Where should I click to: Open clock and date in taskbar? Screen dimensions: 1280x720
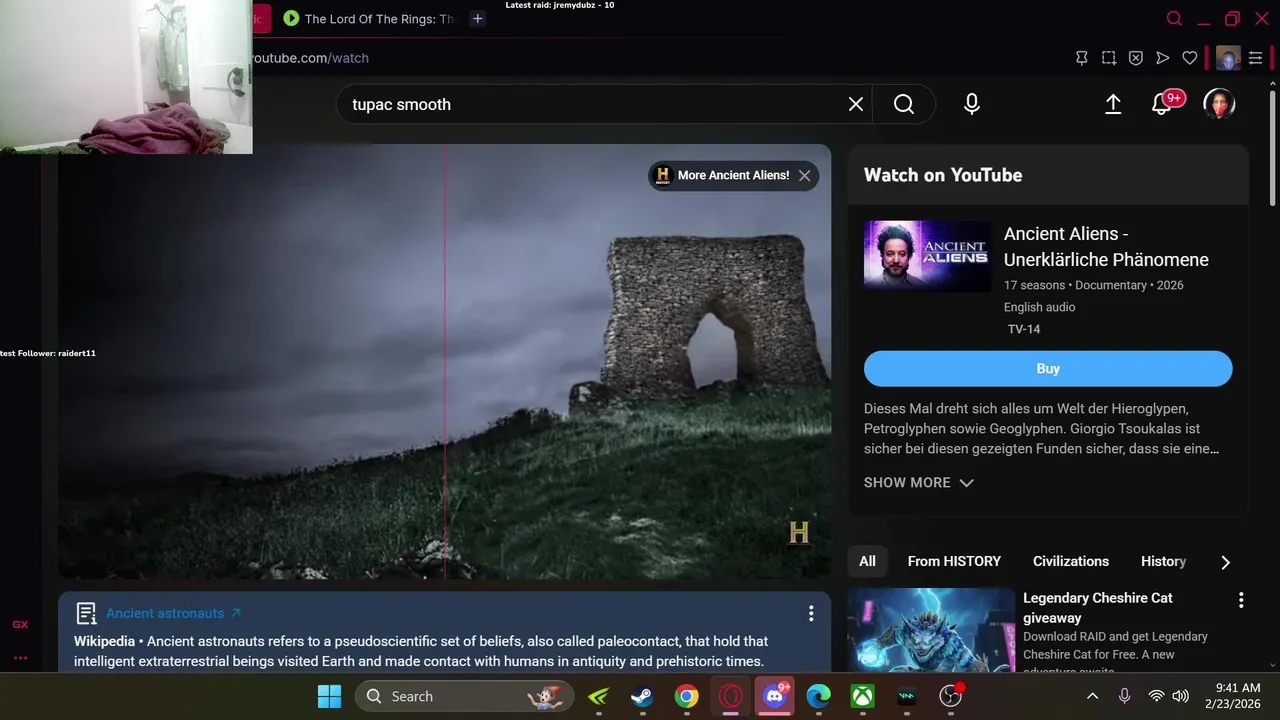(1232, 696)
